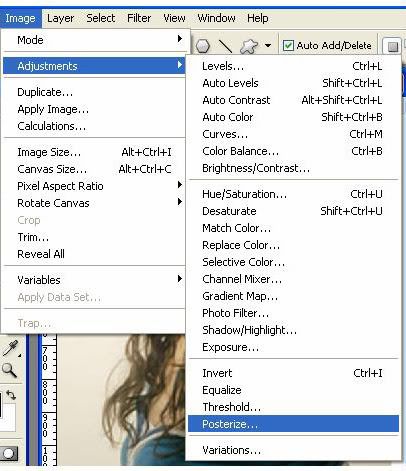
Task: Open the Select menu
Action: point(100,18)
